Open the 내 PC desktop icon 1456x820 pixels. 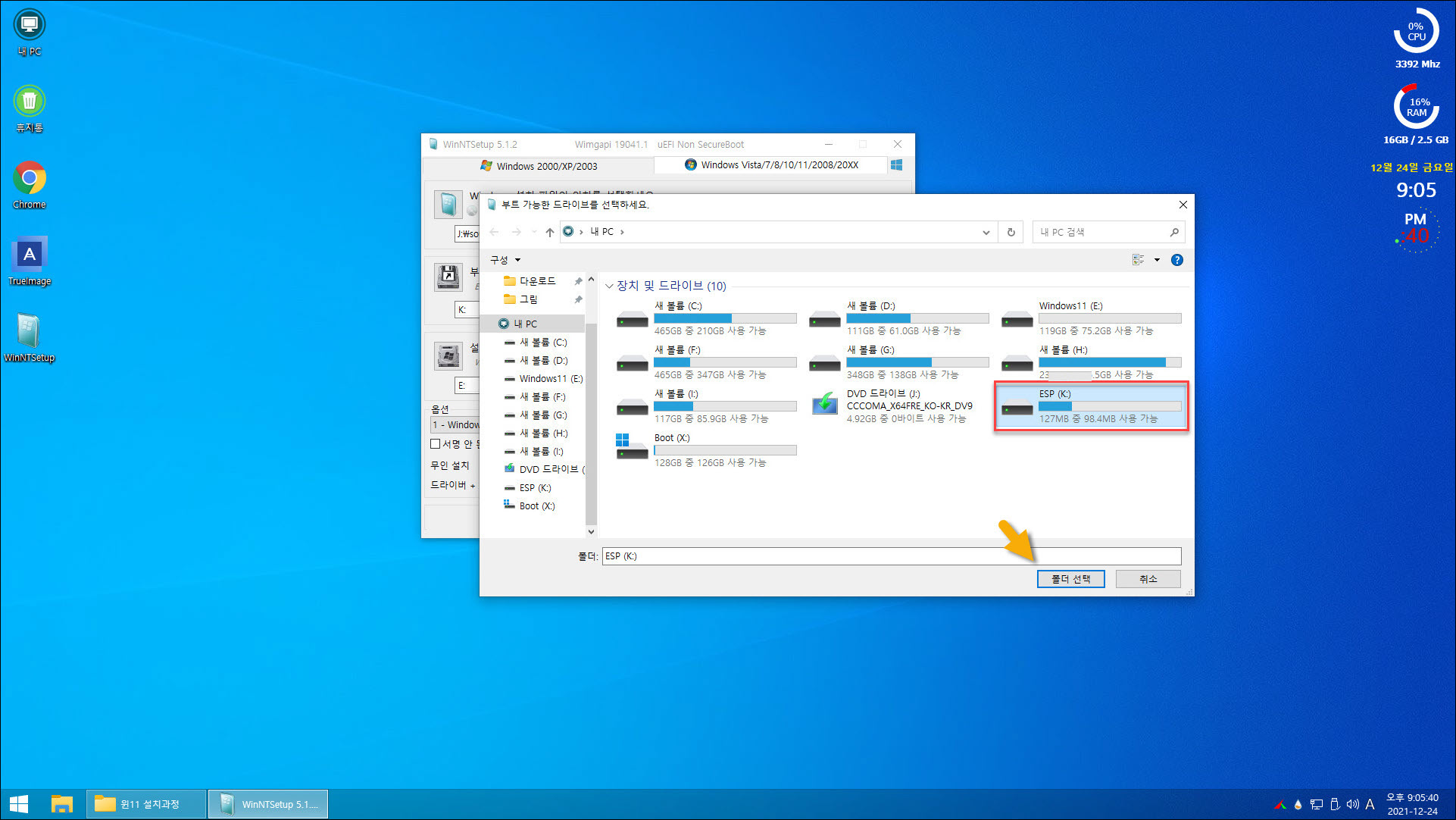point(29,33)
